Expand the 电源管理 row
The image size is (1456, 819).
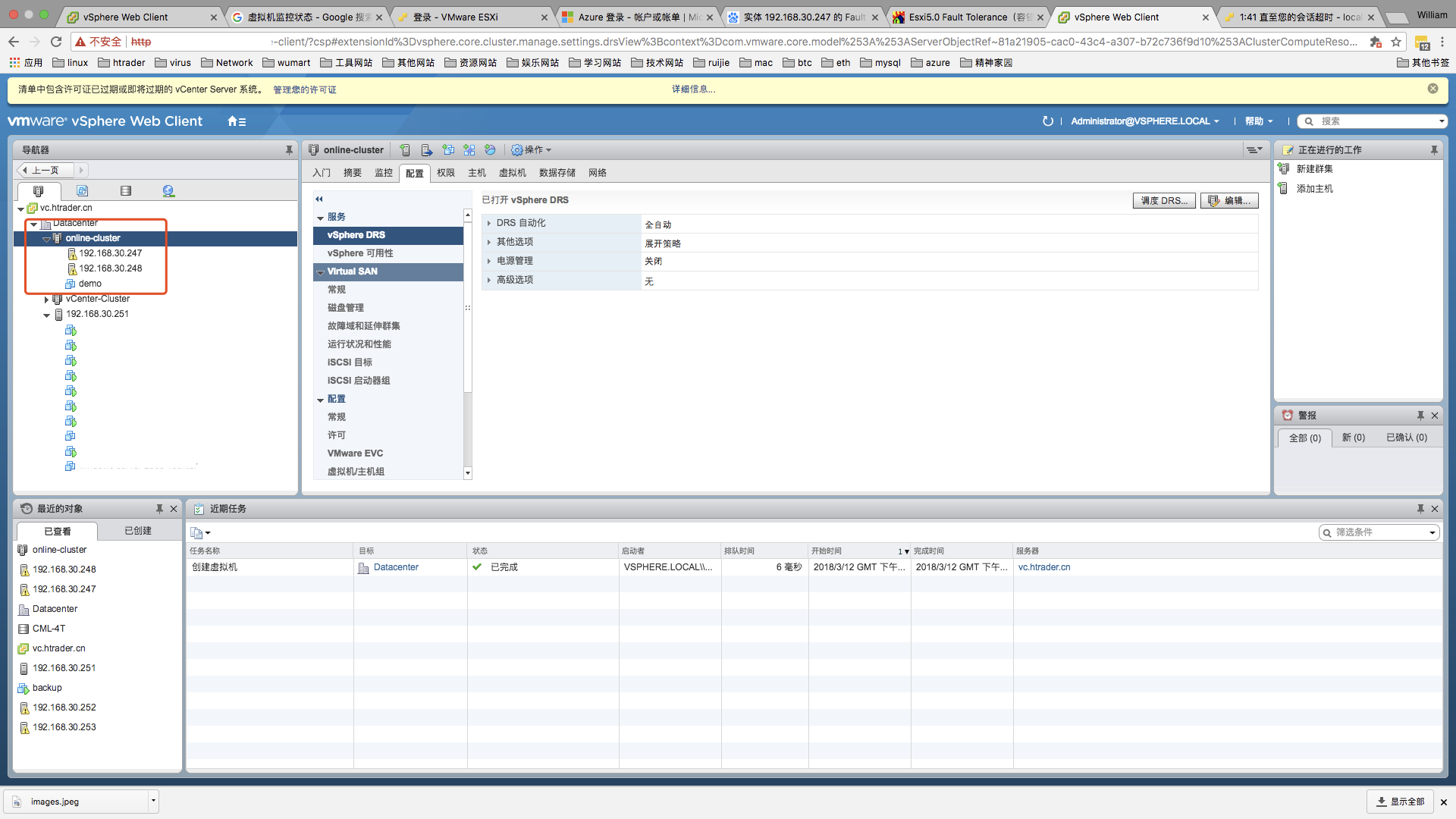point(489,261)
